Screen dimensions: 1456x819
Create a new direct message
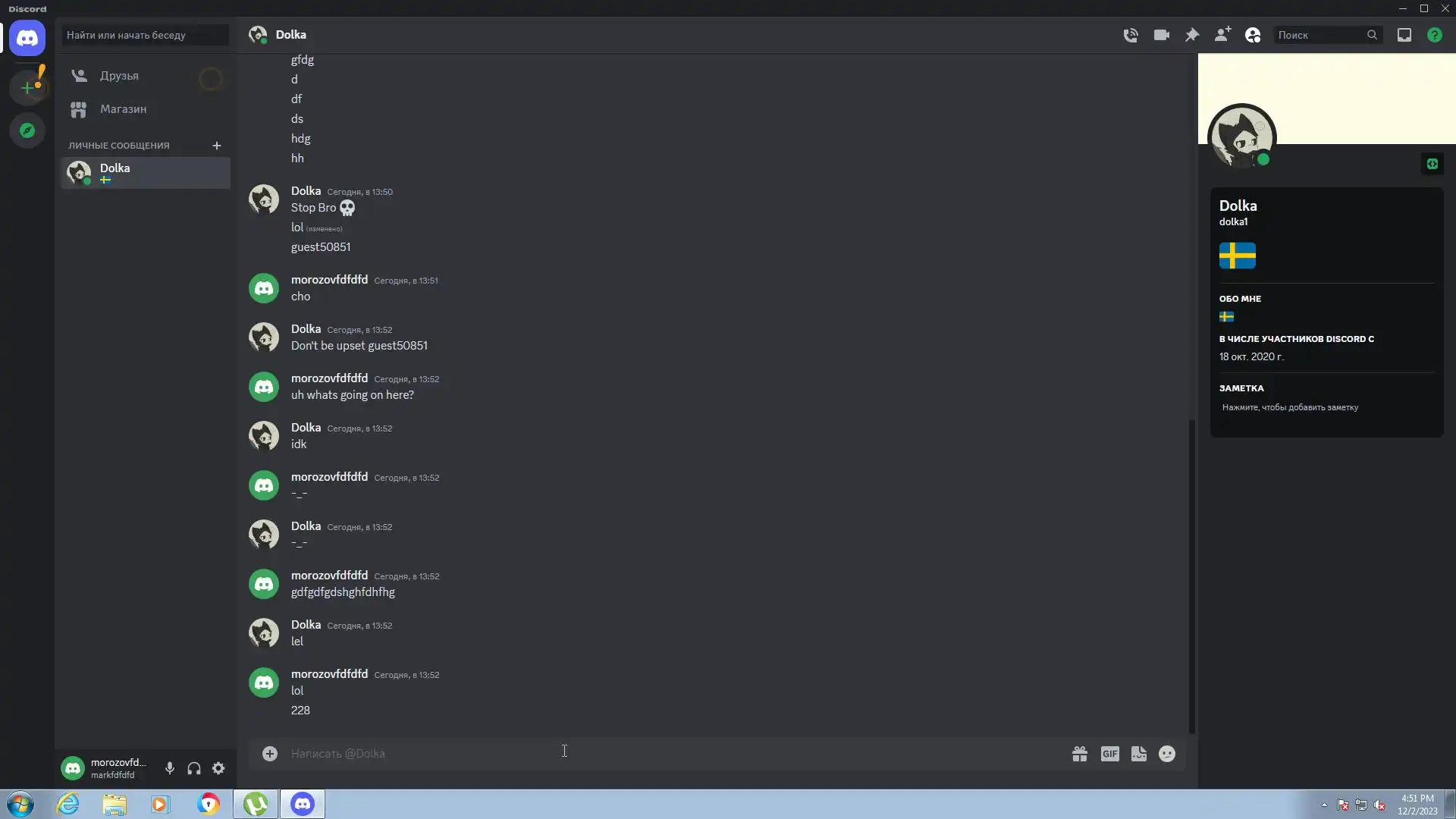tap(217, 146)
